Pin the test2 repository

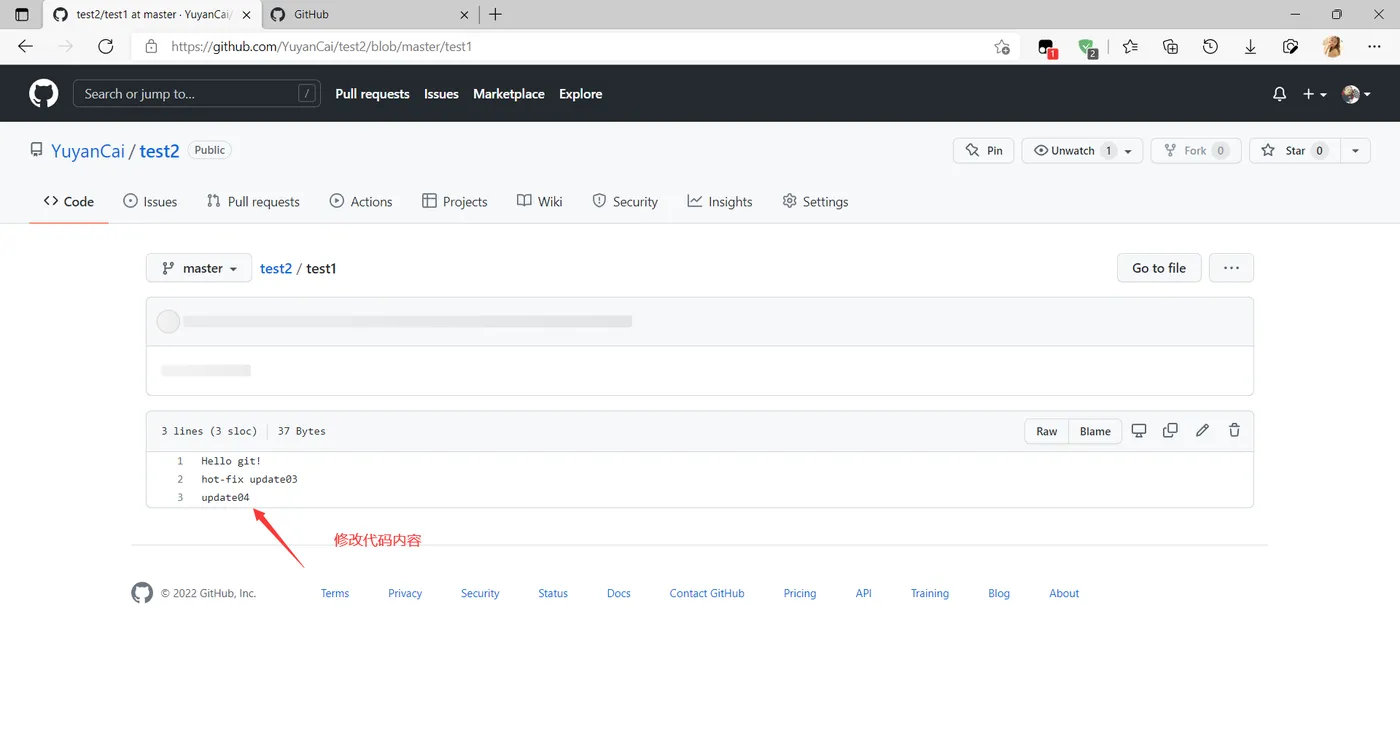point(984,151)
